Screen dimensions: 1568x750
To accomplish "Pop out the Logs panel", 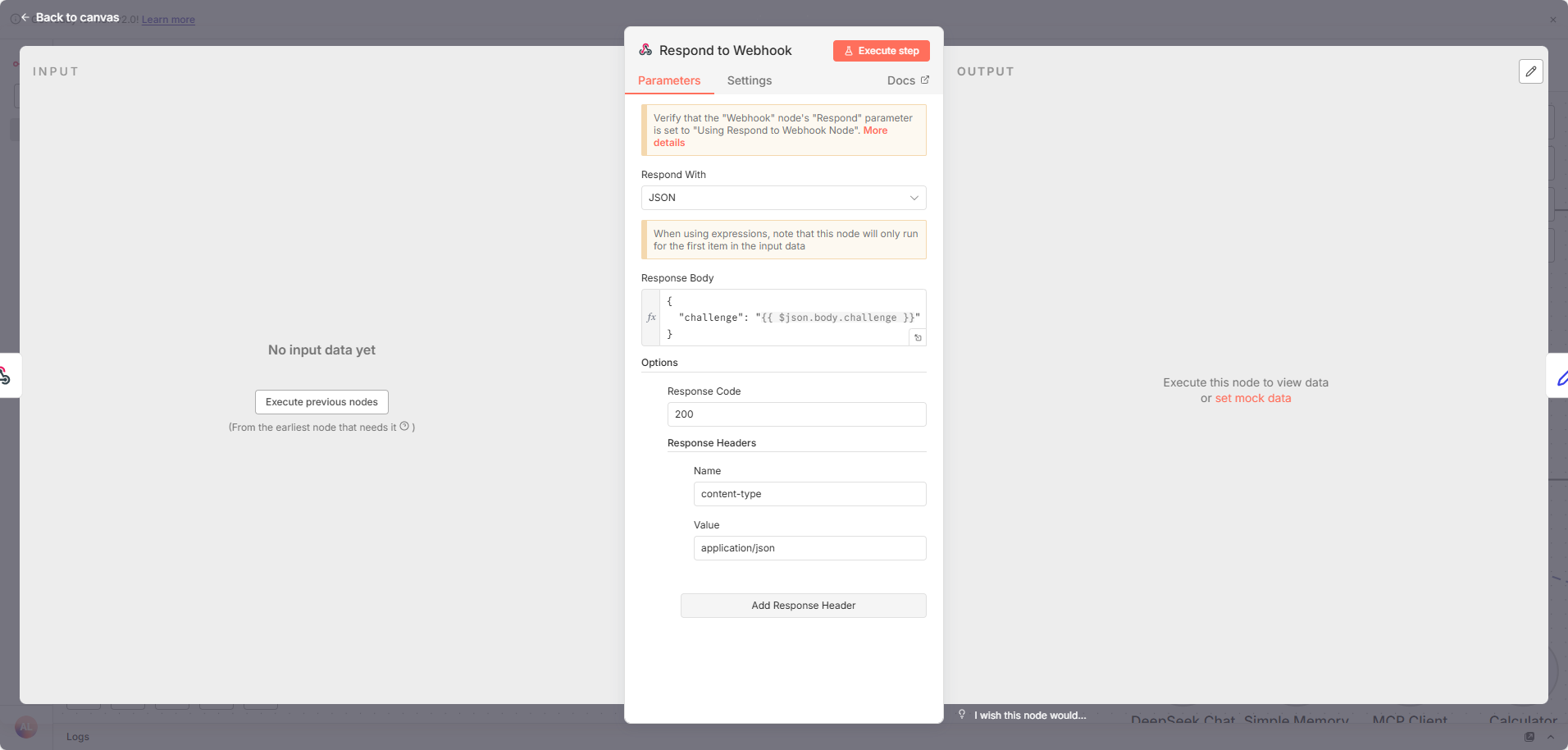I will (x=1529, y=737).
